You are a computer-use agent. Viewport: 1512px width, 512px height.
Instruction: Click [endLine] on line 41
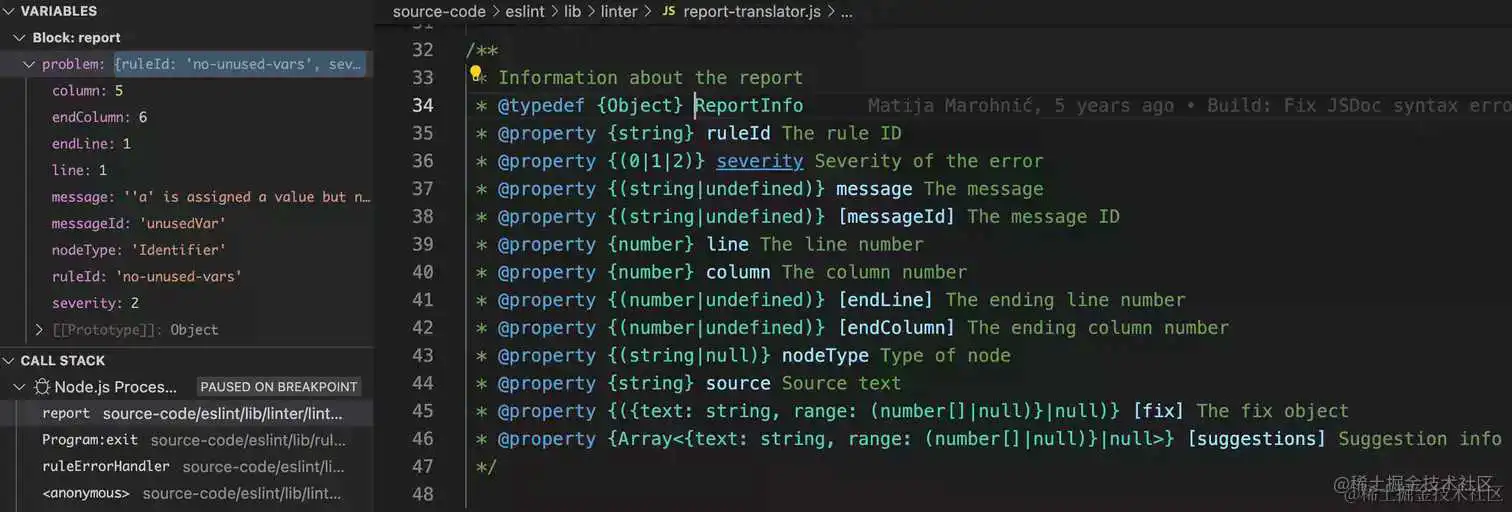coord(885,300)
